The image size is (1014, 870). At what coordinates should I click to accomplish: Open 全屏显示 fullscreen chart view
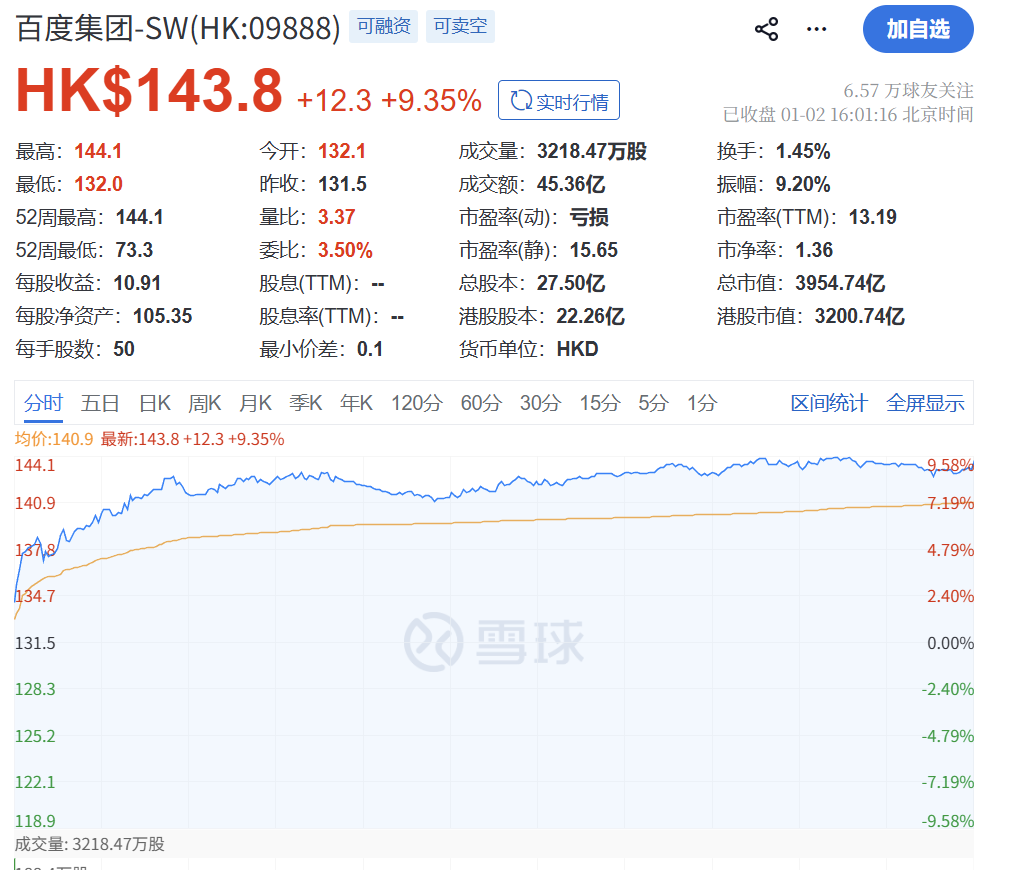925,403
